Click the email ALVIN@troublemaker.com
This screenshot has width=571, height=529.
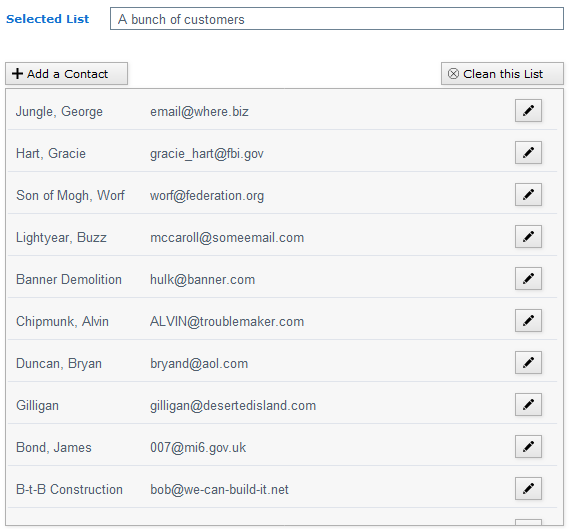click(227, 321)
